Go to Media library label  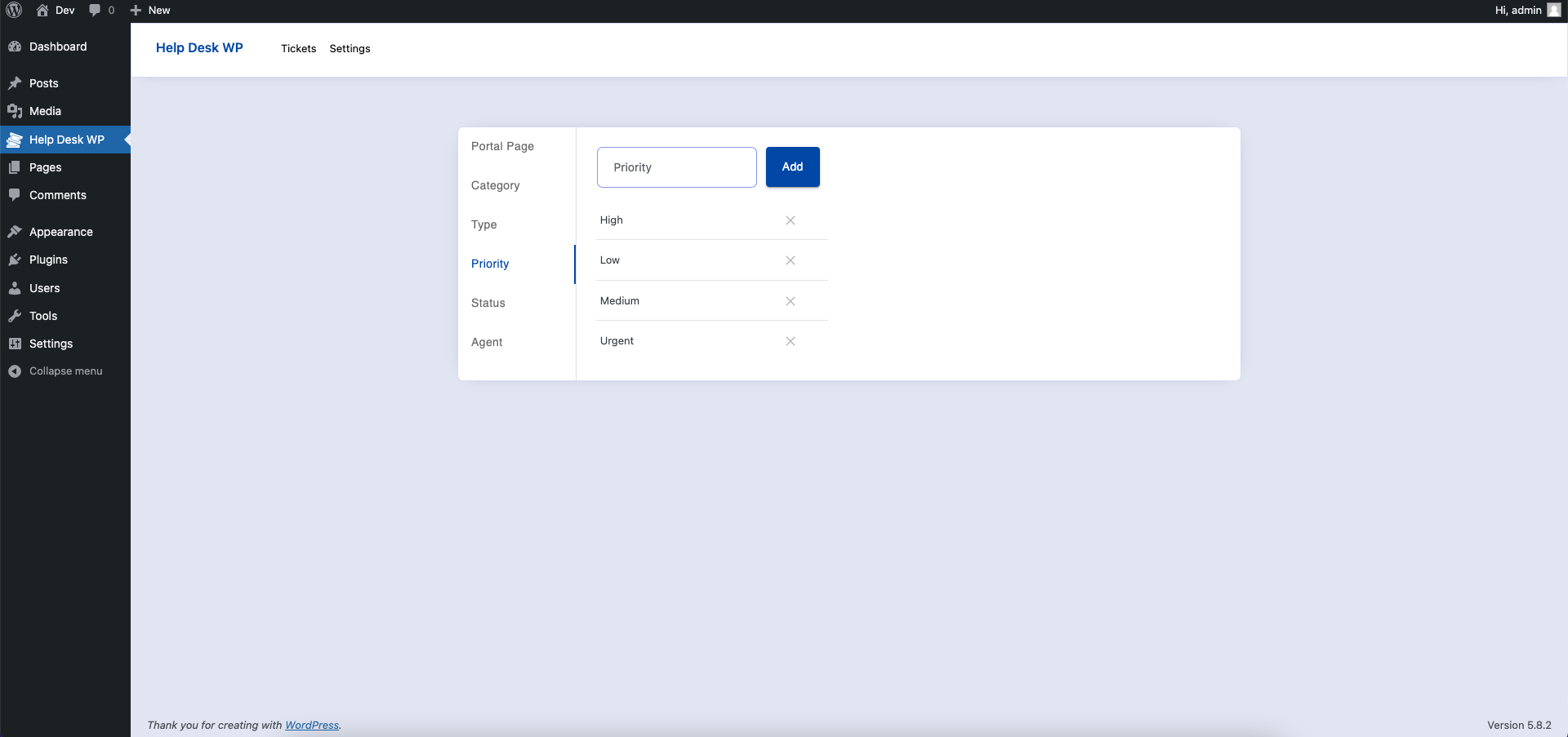(45, 111)
